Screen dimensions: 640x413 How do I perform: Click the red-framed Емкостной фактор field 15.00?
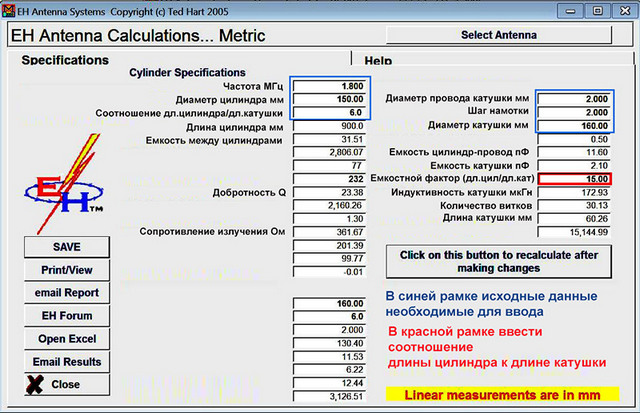(x=575, y=179)
